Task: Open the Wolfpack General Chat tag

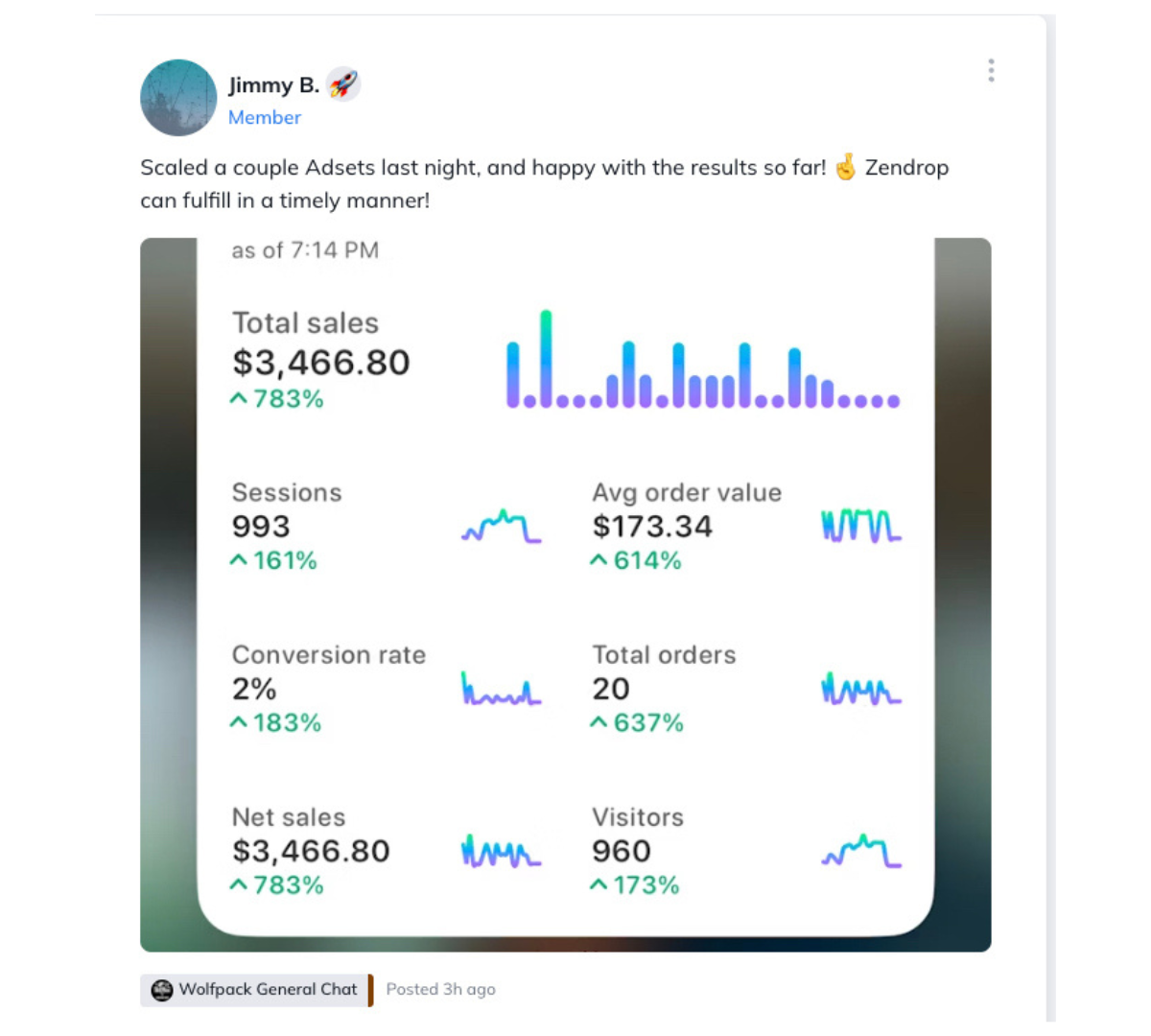Action: [255, 990]
